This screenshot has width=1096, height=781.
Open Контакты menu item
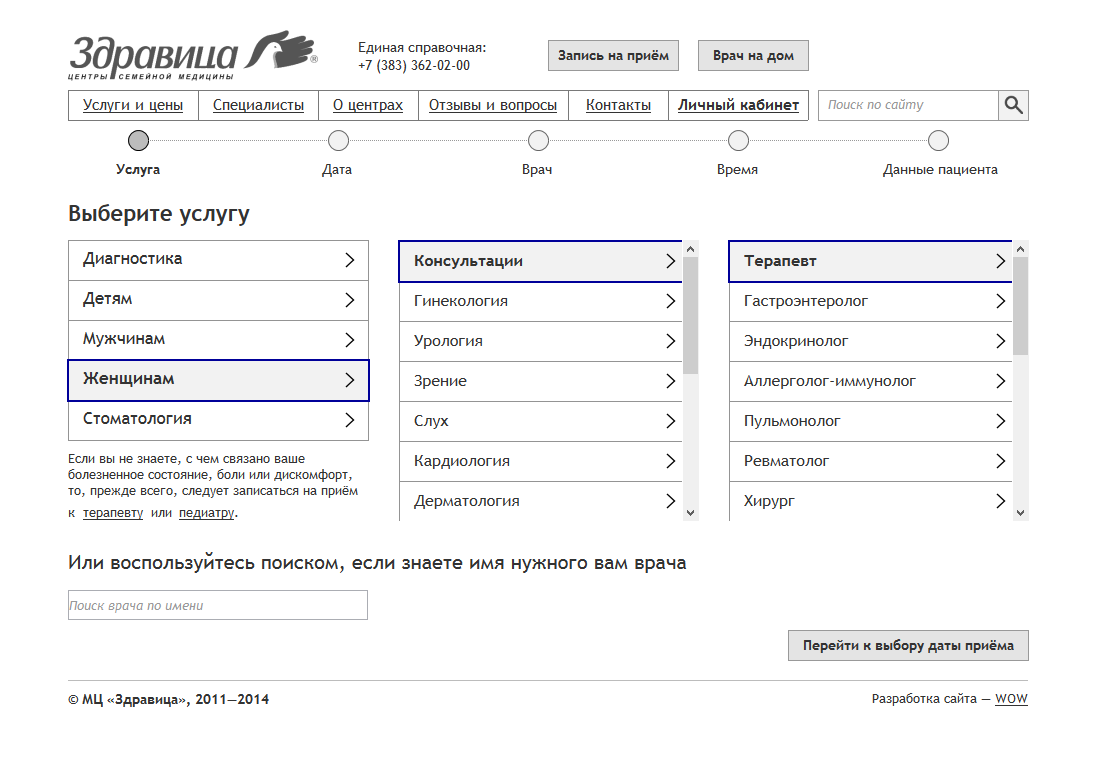(x=618, y=105)
